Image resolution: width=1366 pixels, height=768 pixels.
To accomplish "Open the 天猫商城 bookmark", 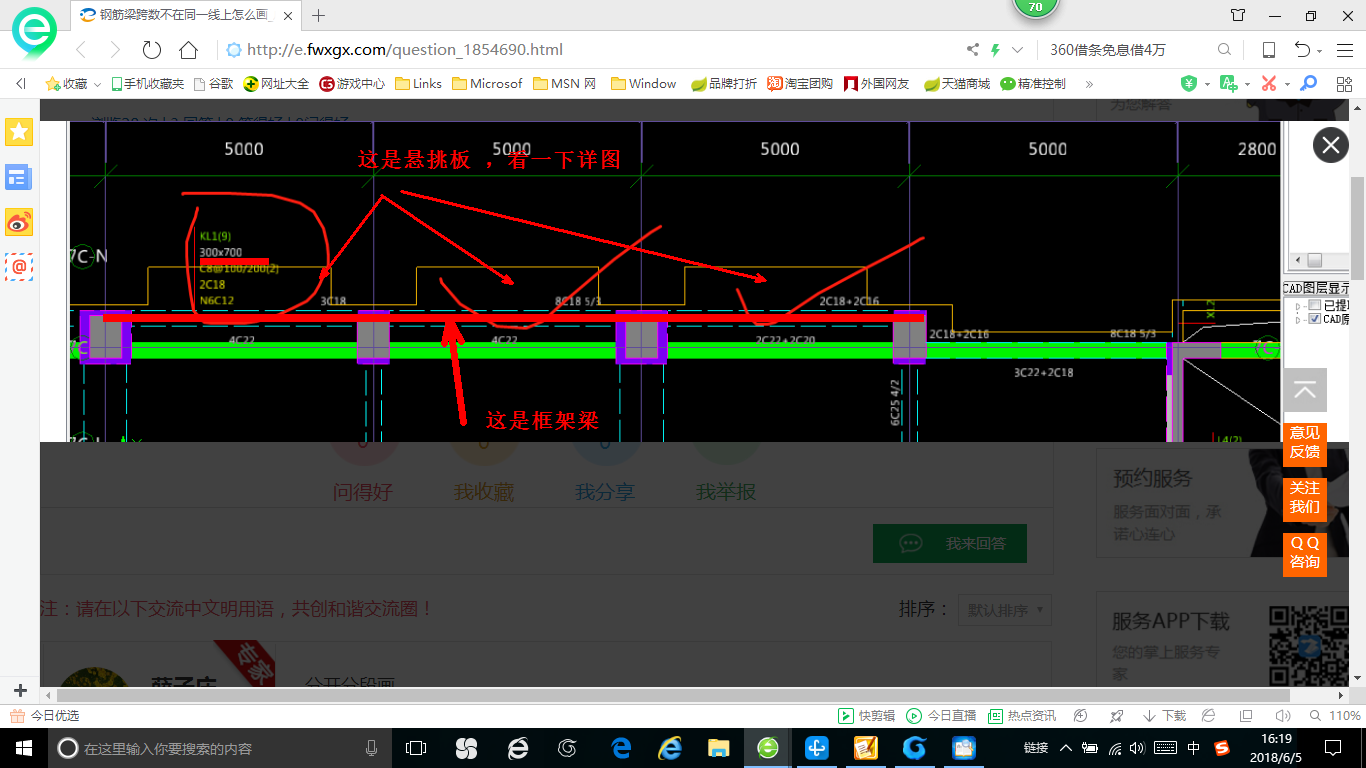I will (x=957, y=84).
